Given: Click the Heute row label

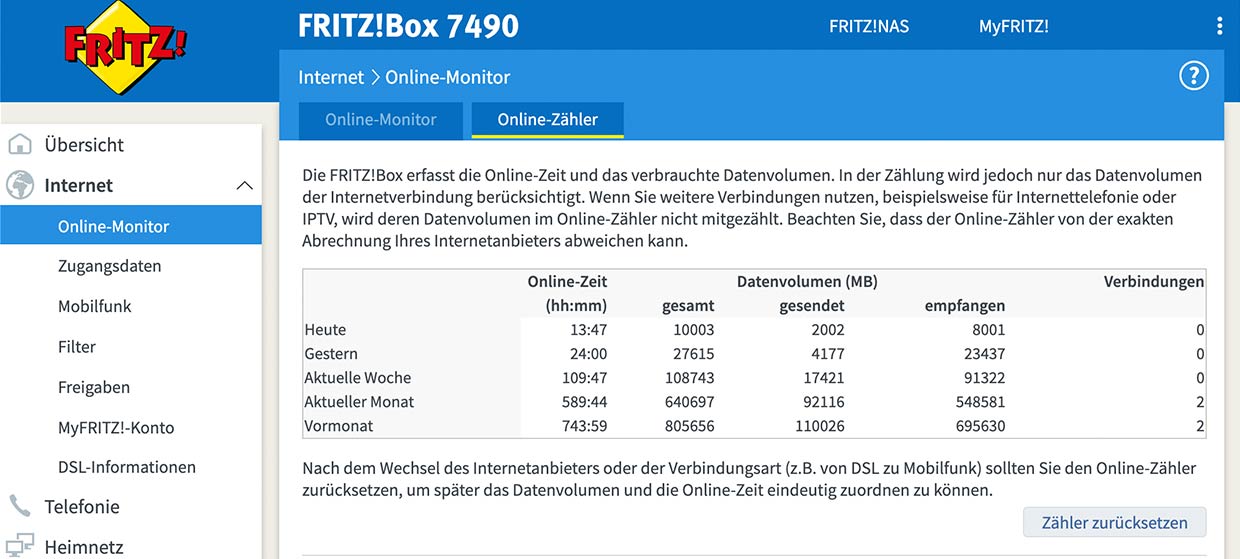Looking at the screenshot, I should pyautogui.click(x=325, y=330).
